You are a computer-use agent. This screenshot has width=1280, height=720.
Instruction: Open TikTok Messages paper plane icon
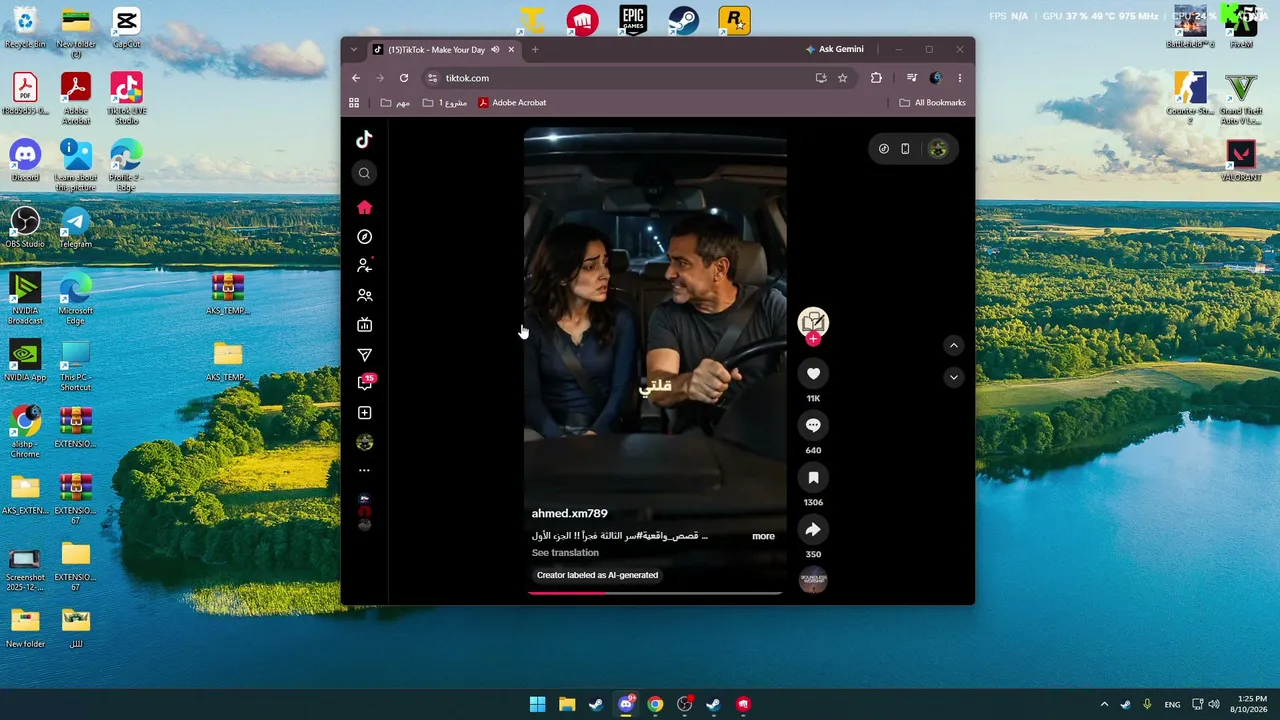click(x=364, y=355)
